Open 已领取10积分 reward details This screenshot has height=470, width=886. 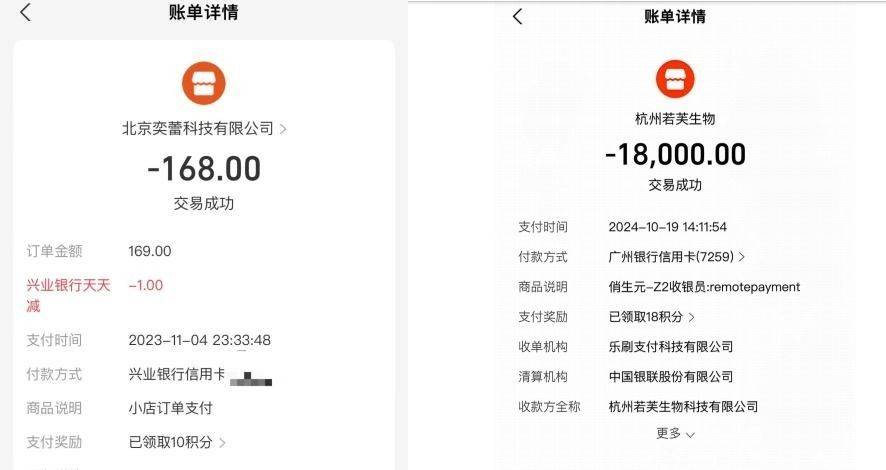[171, 442]
